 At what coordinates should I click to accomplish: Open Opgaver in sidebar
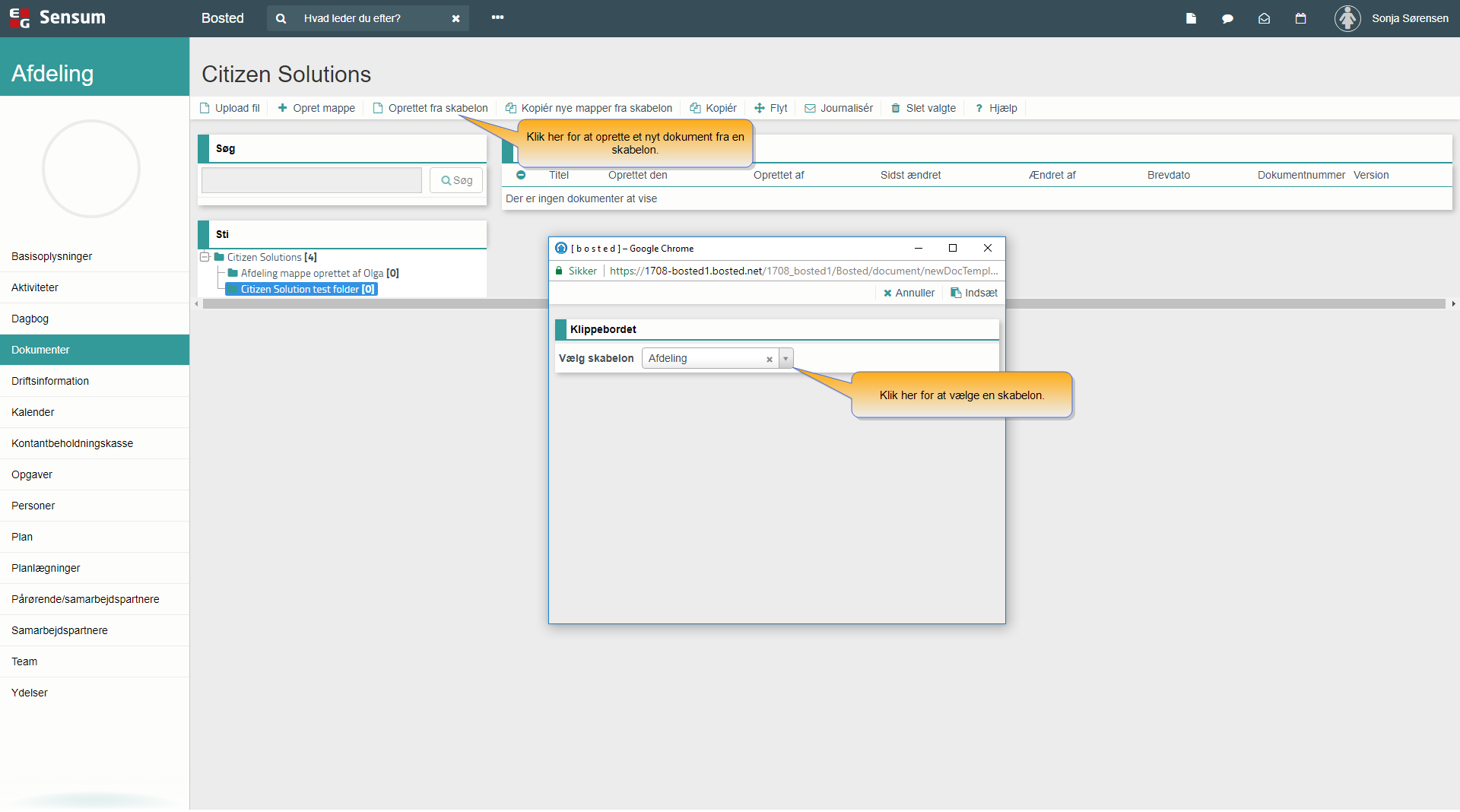(x=94, y=474)
